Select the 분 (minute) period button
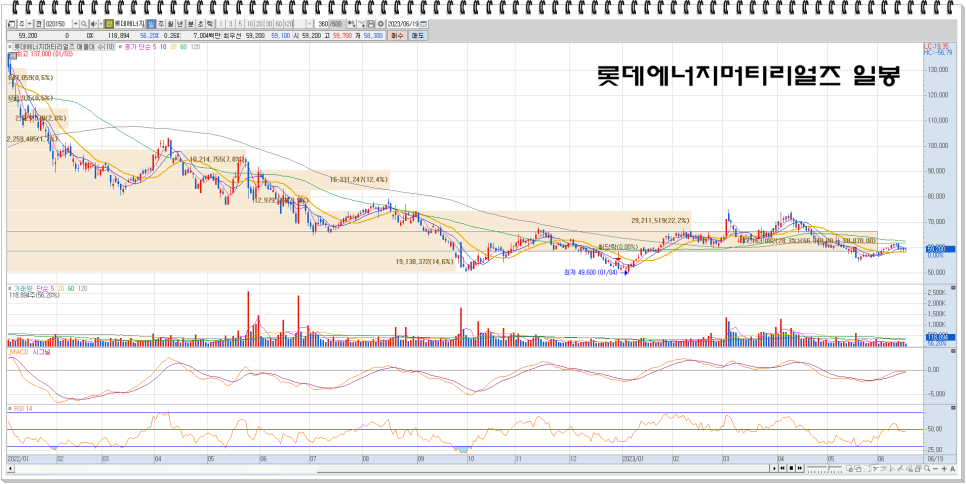This screenshot has height=484, width=966. [x=190, y=23]
